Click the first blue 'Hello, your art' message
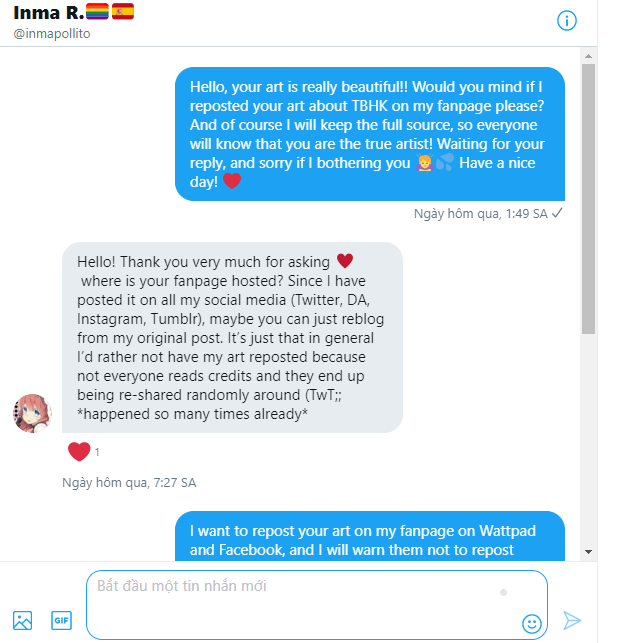The height and width of the screenshot is (643, 628). pyautogui.click(x=370, y=134)
